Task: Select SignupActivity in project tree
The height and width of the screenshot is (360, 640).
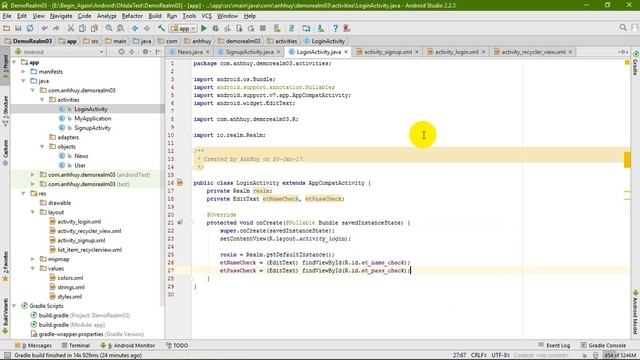Action: tap(92, 128)
